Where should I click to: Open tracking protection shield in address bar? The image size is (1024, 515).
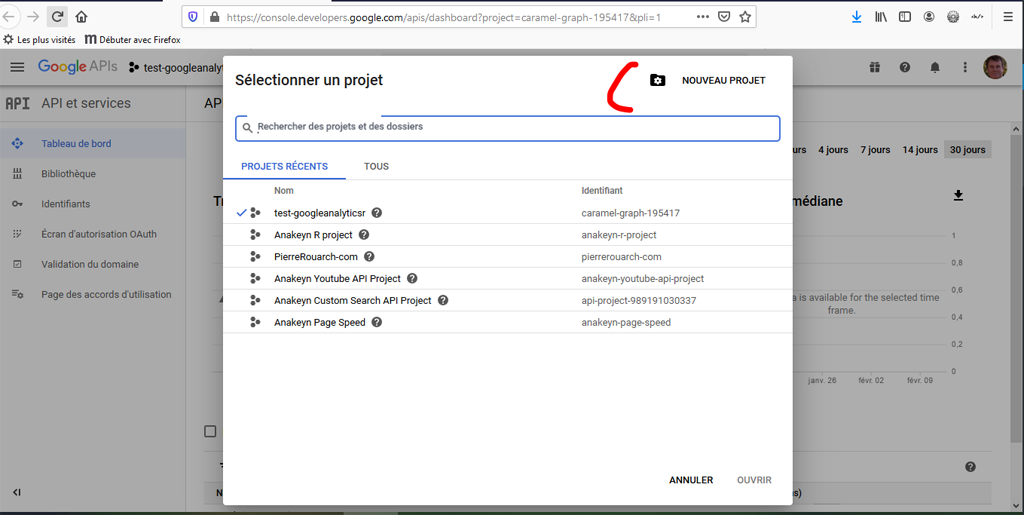click(x=193, y=17)
